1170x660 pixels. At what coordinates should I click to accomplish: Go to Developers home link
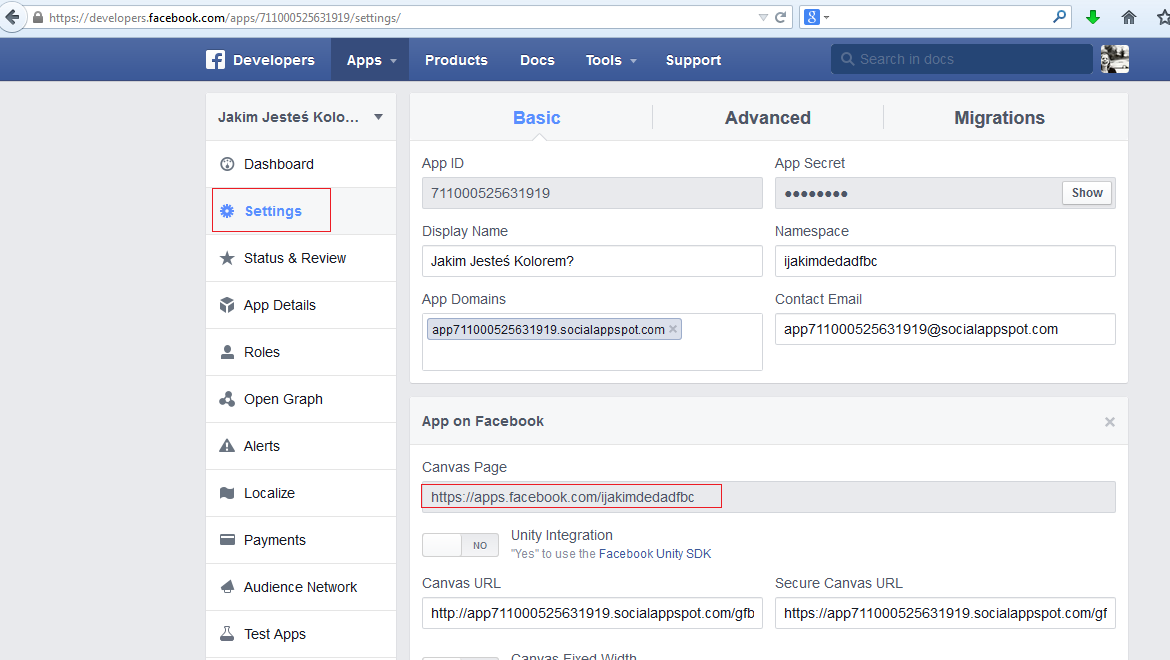(274, 60)
